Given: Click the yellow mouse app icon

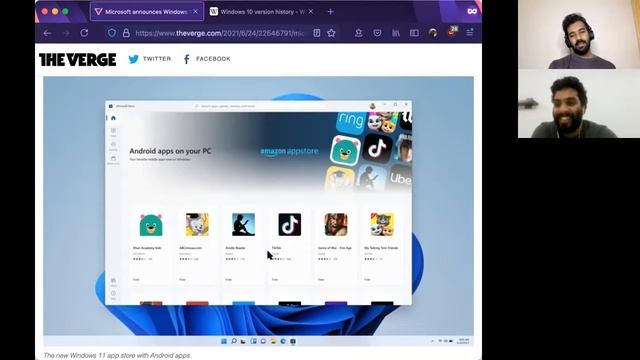Looking at the screenshot, I should tap(197, 224).
